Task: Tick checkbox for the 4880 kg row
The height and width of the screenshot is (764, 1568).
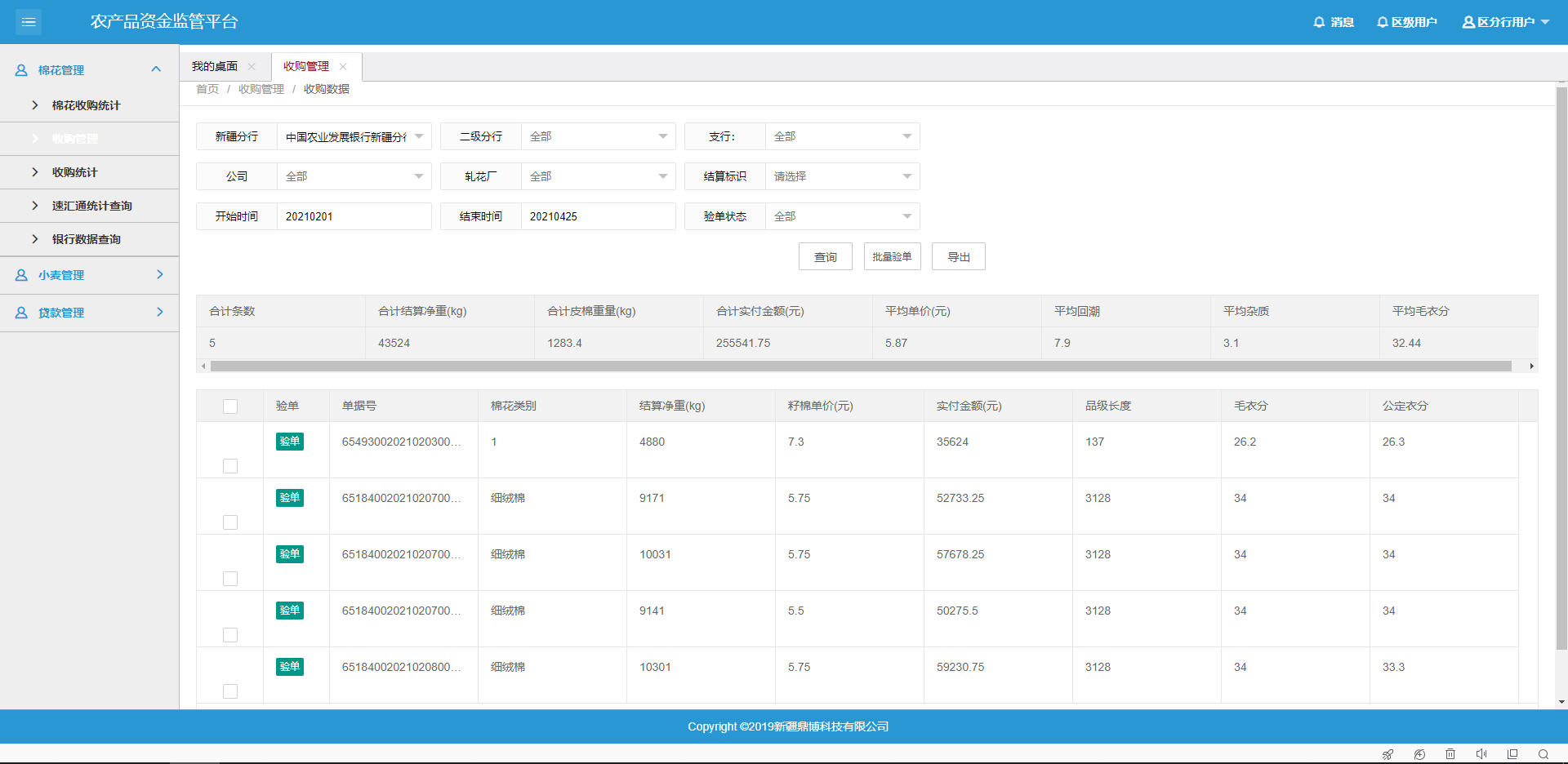Action: [230, 466]
